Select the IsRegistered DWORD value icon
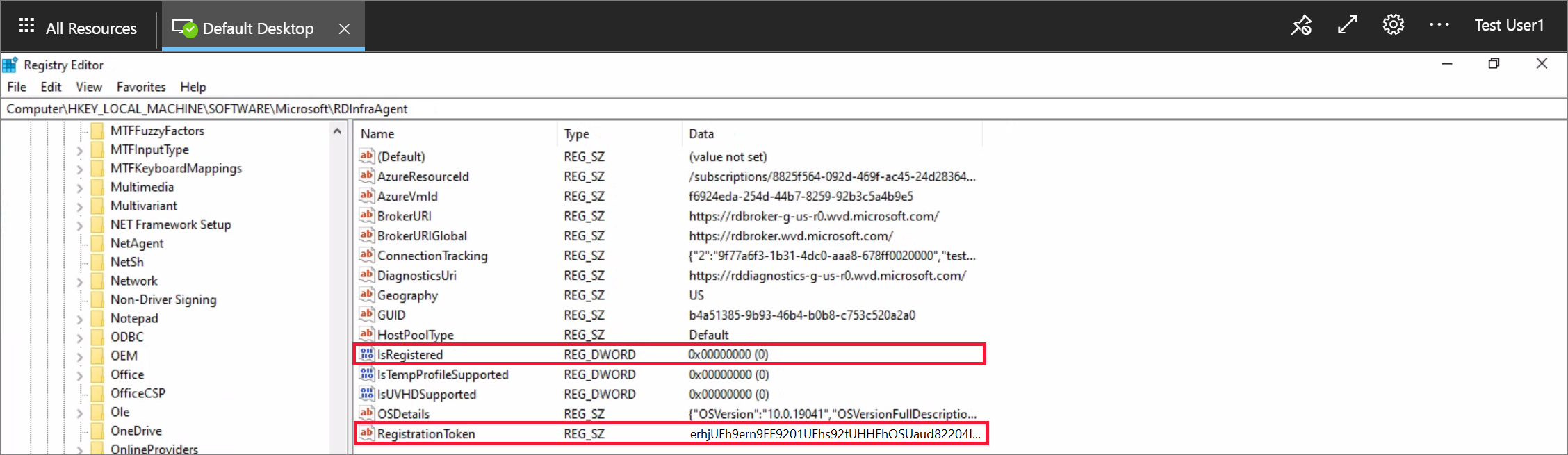 pos(366,354)
